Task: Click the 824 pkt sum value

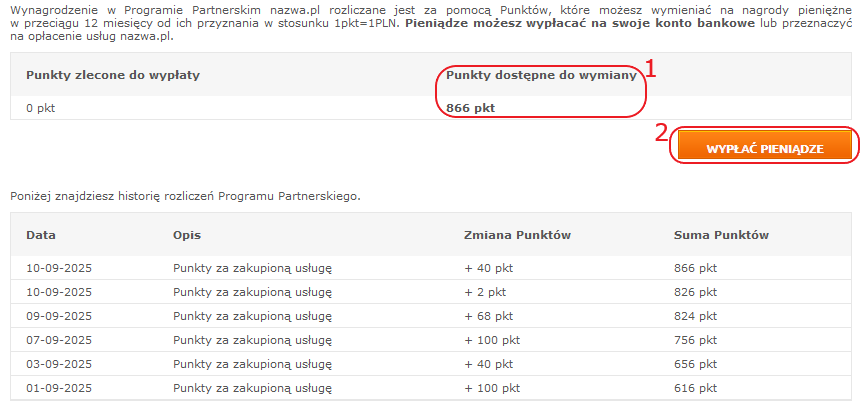Action: coord(696,316)
